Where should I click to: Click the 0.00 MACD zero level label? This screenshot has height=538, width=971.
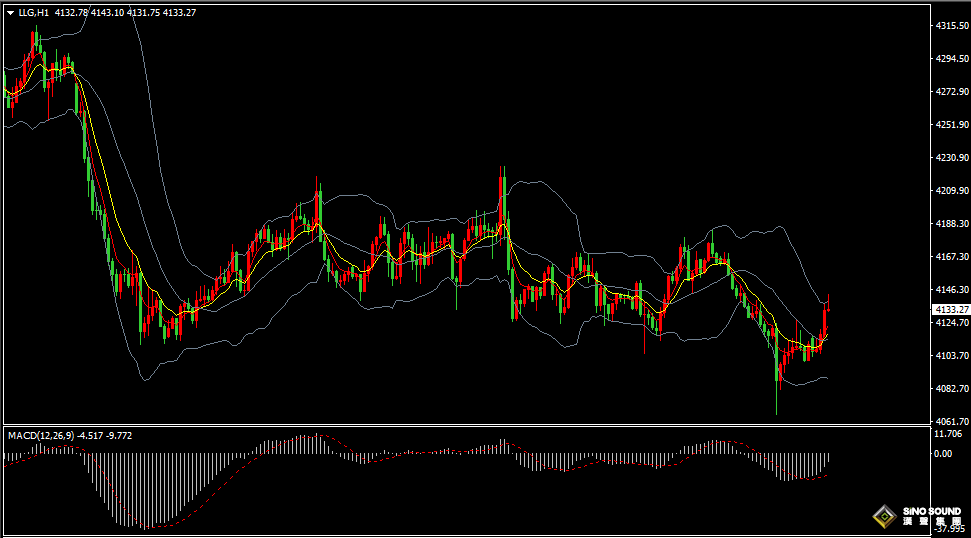tap(943, 453)
